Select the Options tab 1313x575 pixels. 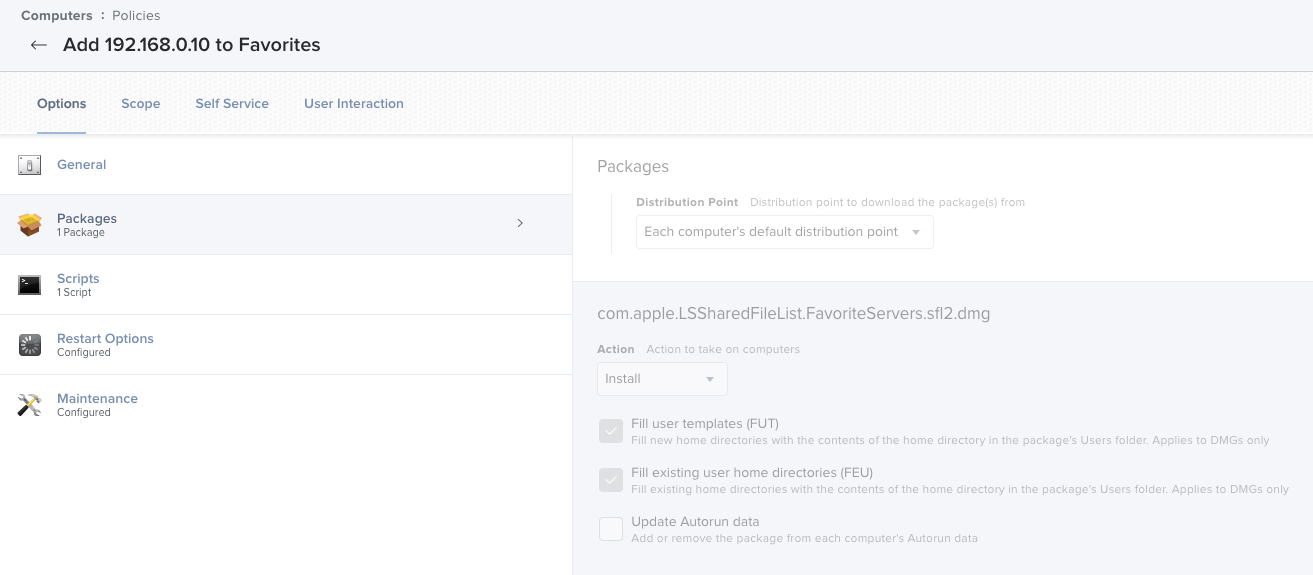(62, 103)
